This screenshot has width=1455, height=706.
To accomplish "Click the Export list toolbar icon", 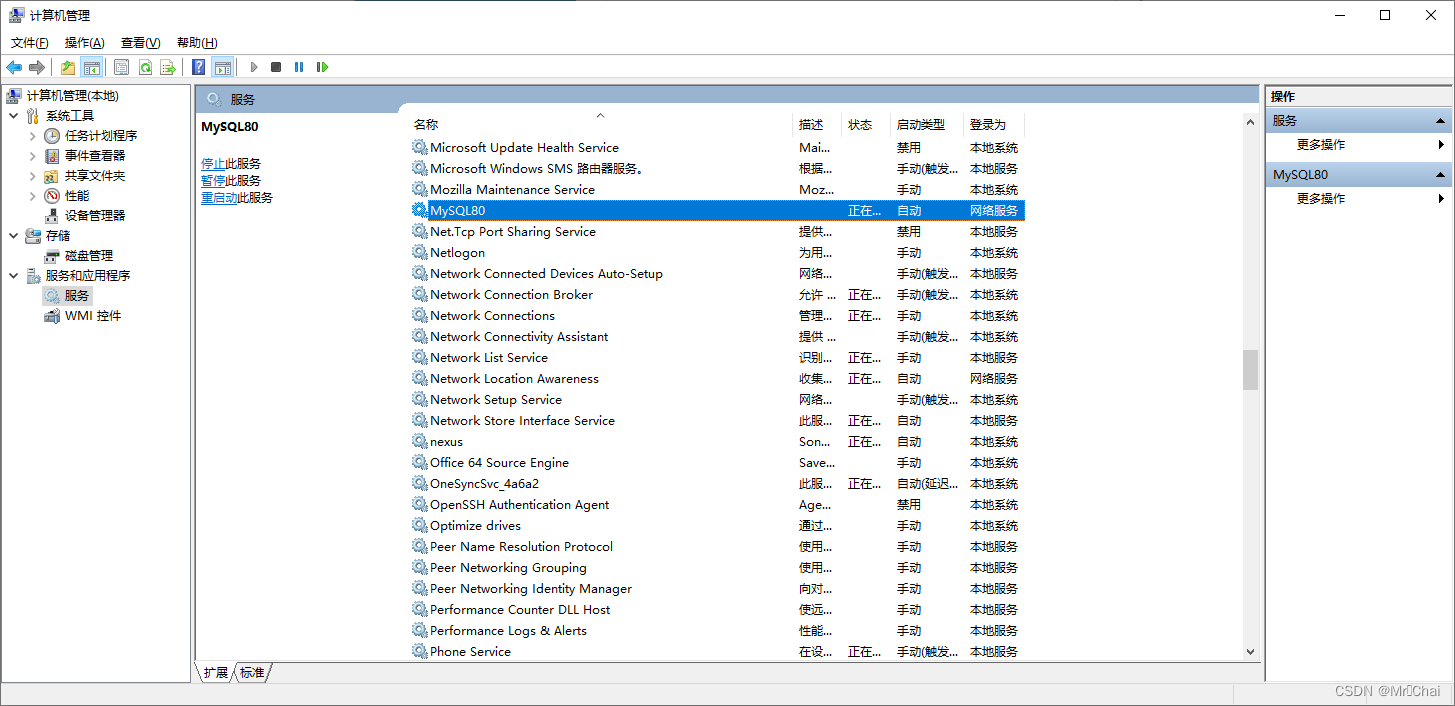I will (x=168, y=67).
